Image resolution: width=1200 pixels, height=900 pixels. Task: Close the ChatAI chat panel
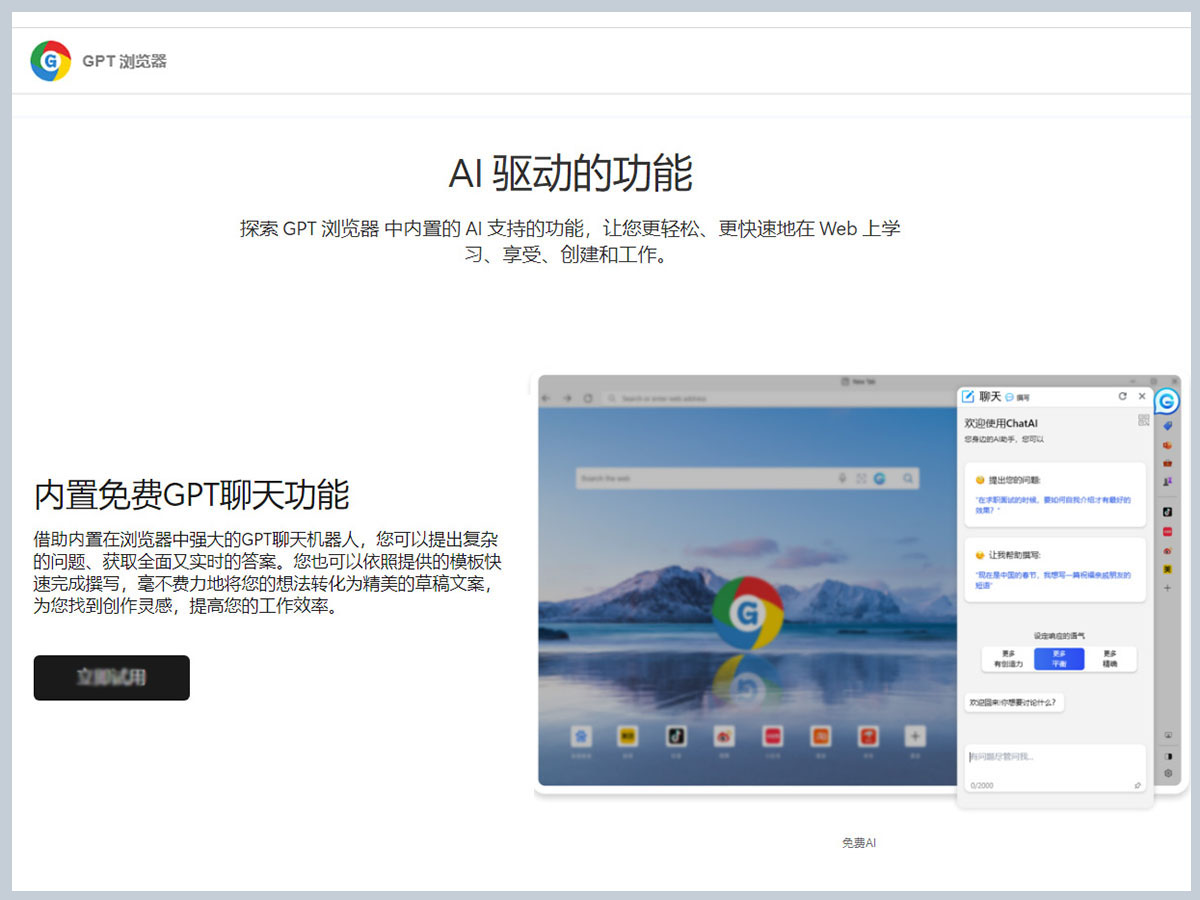pyautogui.click(x=1142, y=397)
